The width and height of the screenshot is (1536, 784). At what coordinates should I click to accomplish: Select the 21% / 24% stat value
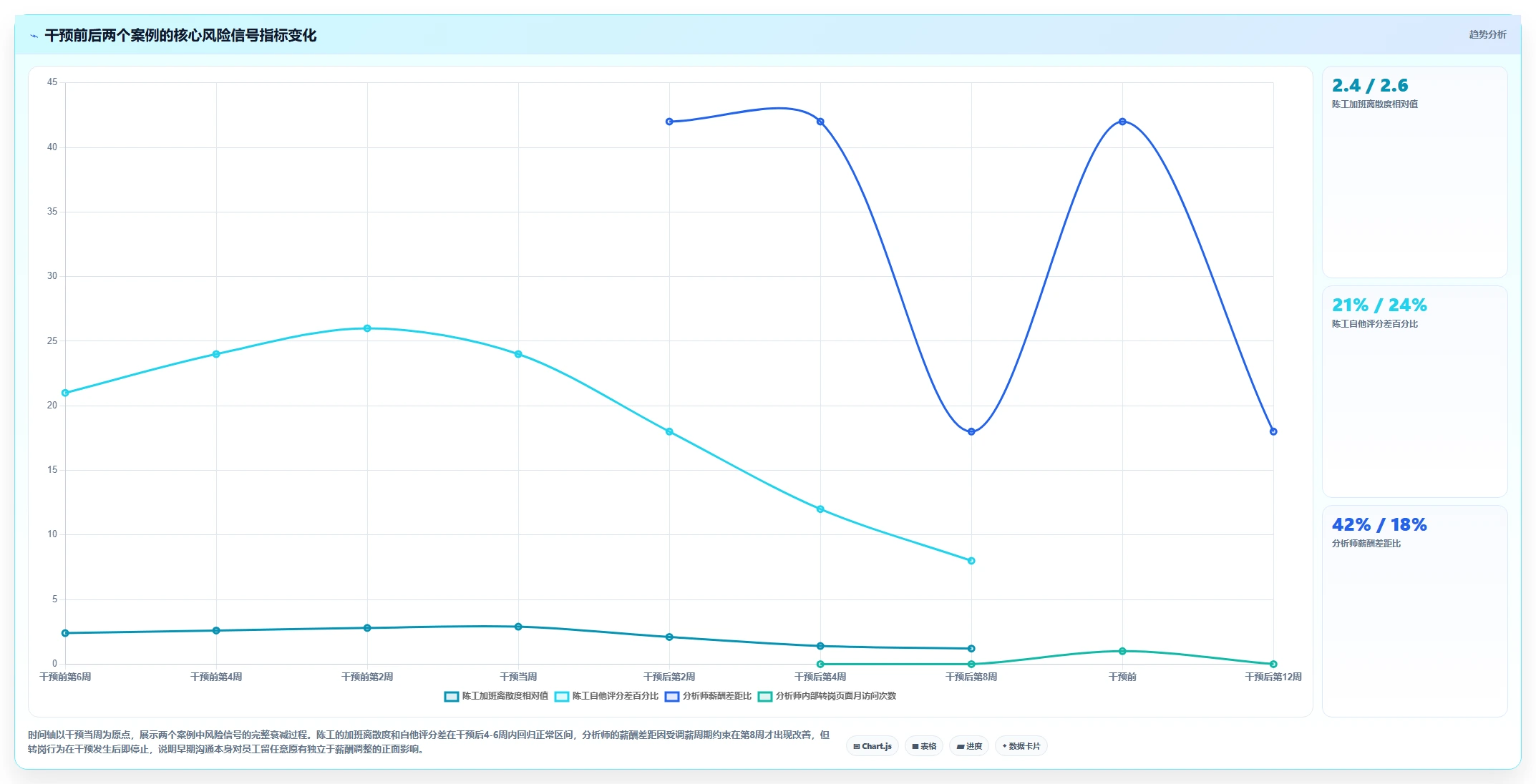point(1379,305)
